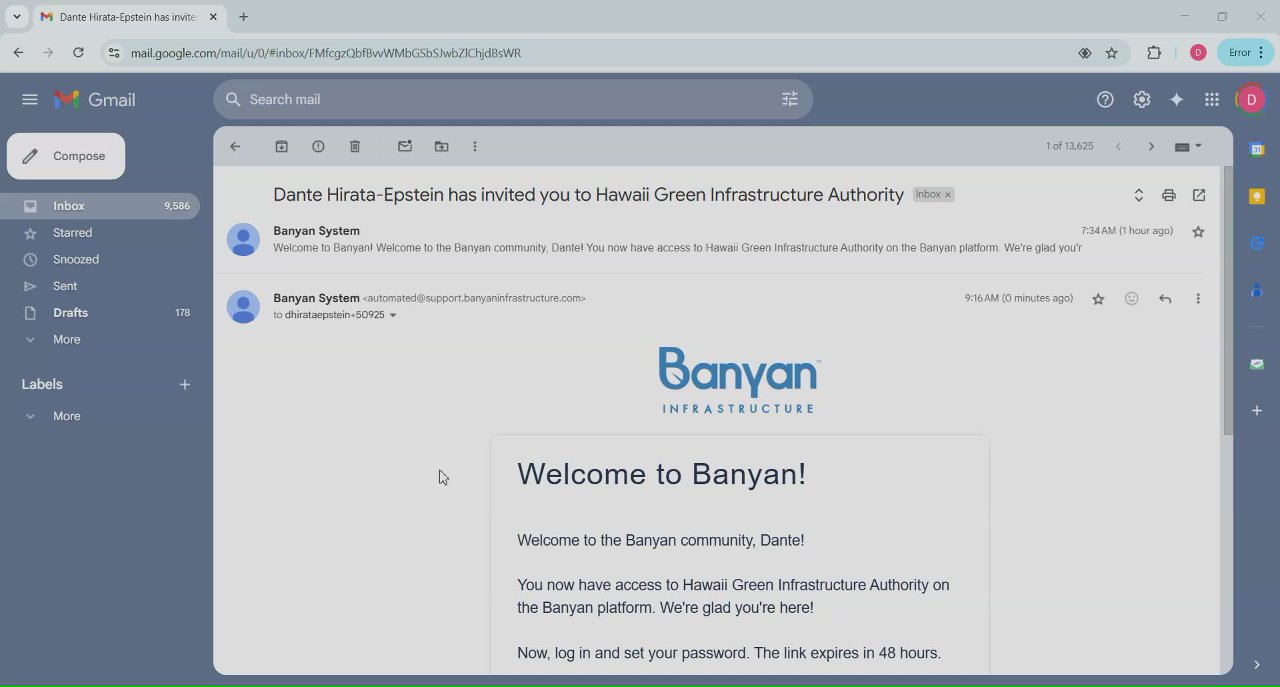Click the Chrome Error button
Screen dimensions: 1280x687
(1245, 53)
